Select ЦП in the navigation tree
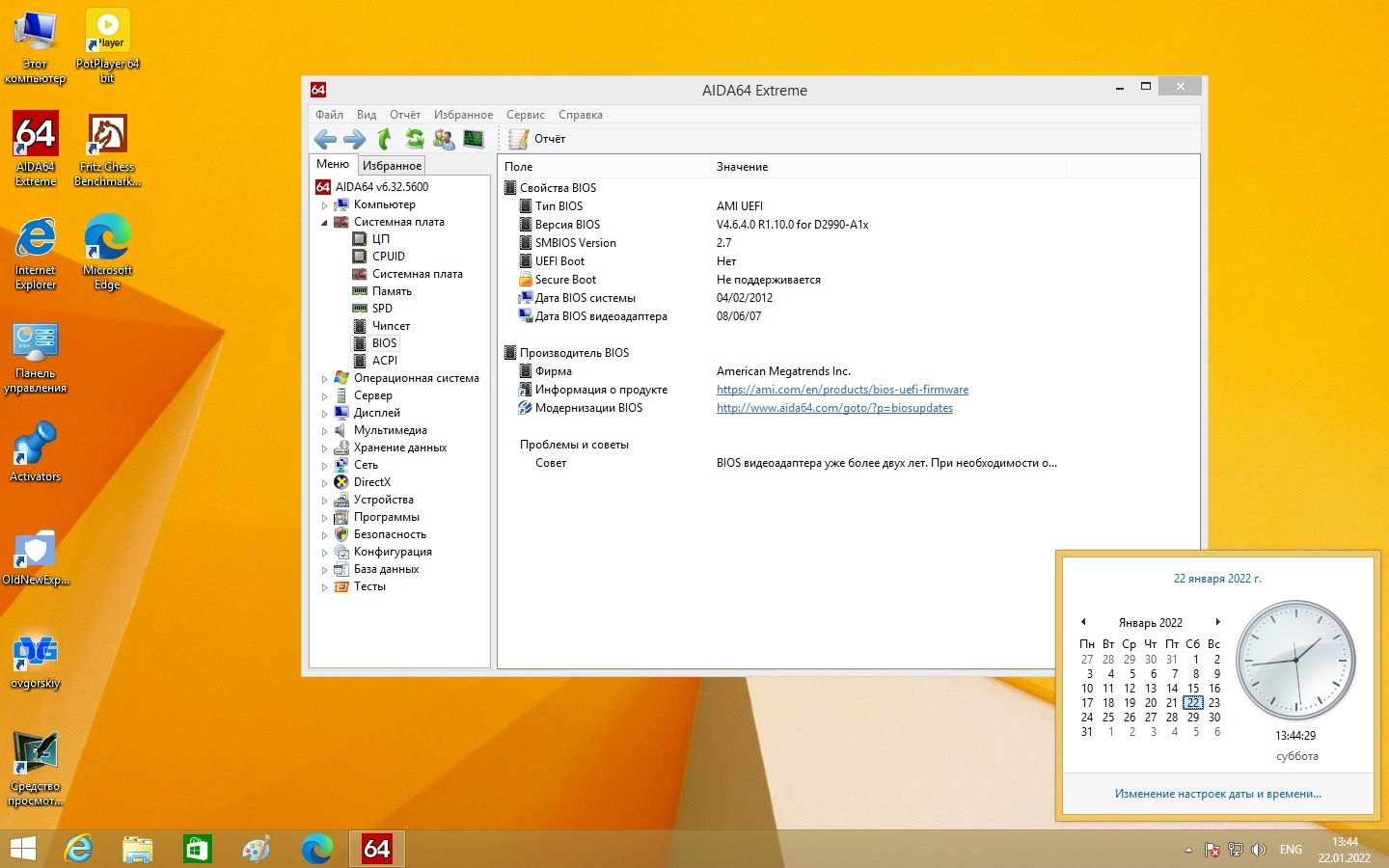1389x868 pixels. pos(381,239)
